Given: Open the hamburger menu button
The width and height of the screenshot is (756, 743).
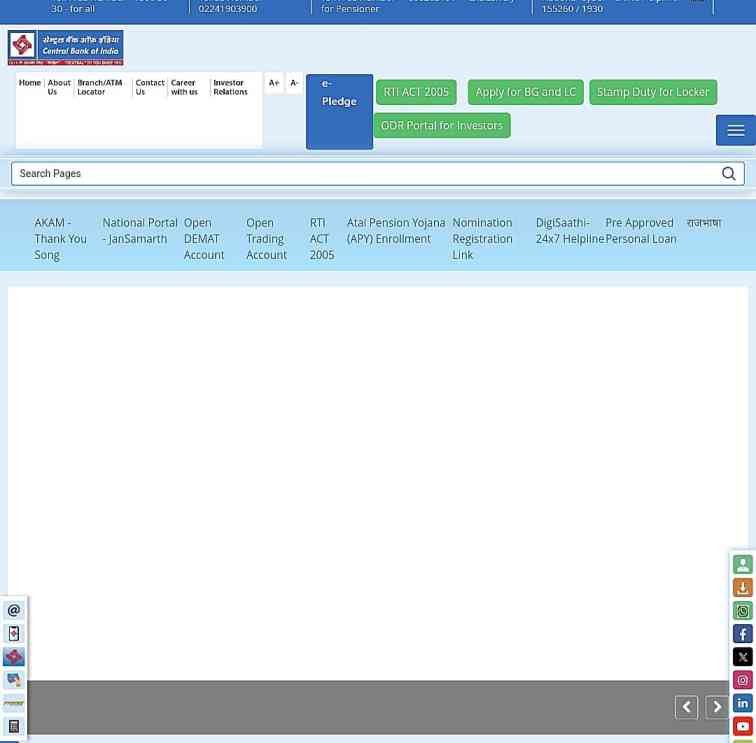Looking at the screenshot, I should (x=736, y=131).
